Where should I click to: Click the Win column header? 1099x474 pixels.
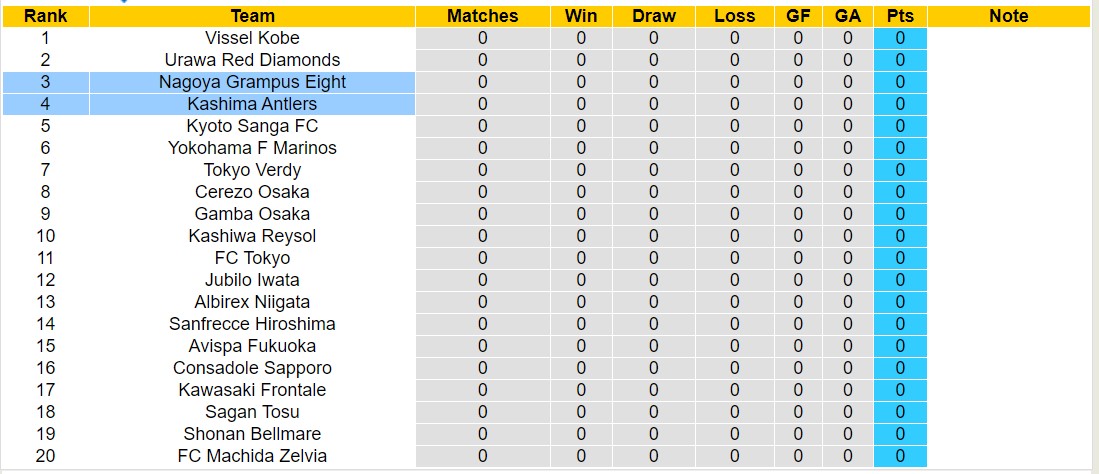581,16
